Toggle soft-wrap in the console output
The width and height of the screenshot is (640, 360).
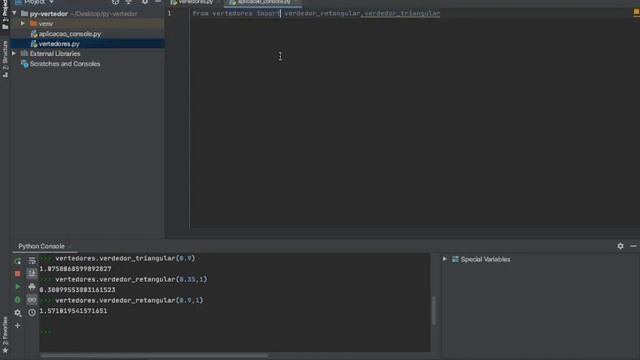tap(32, 261)
